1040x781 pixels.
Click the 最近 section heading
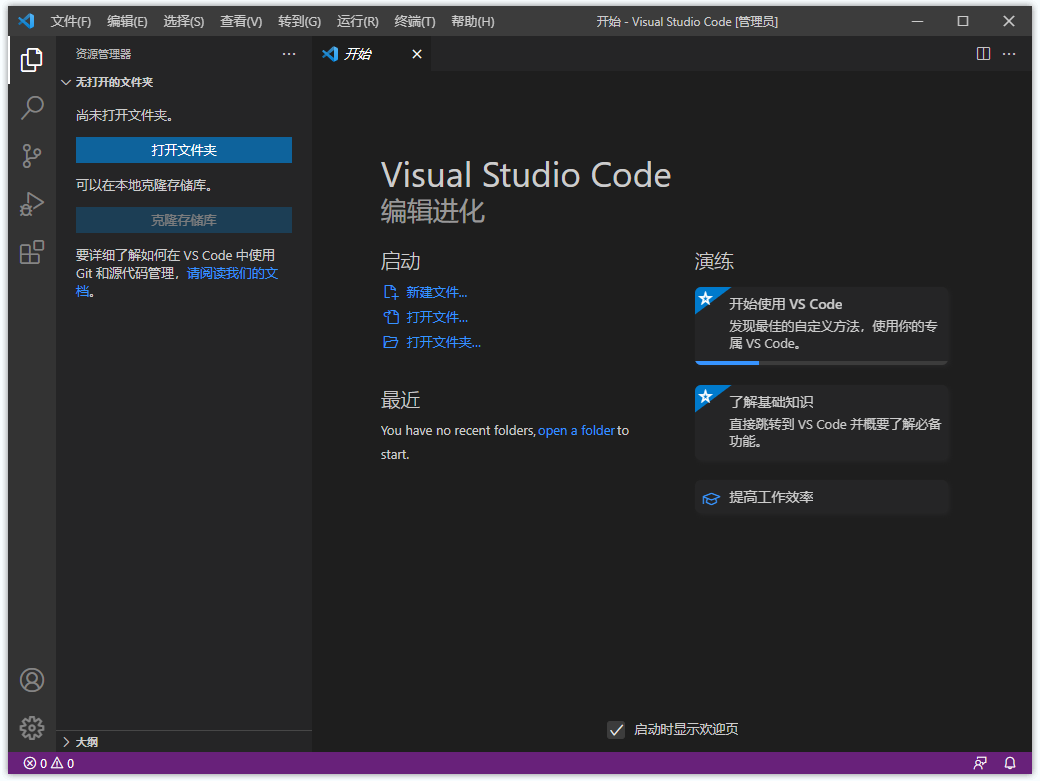pyautogui.click(x=401, y=400)
